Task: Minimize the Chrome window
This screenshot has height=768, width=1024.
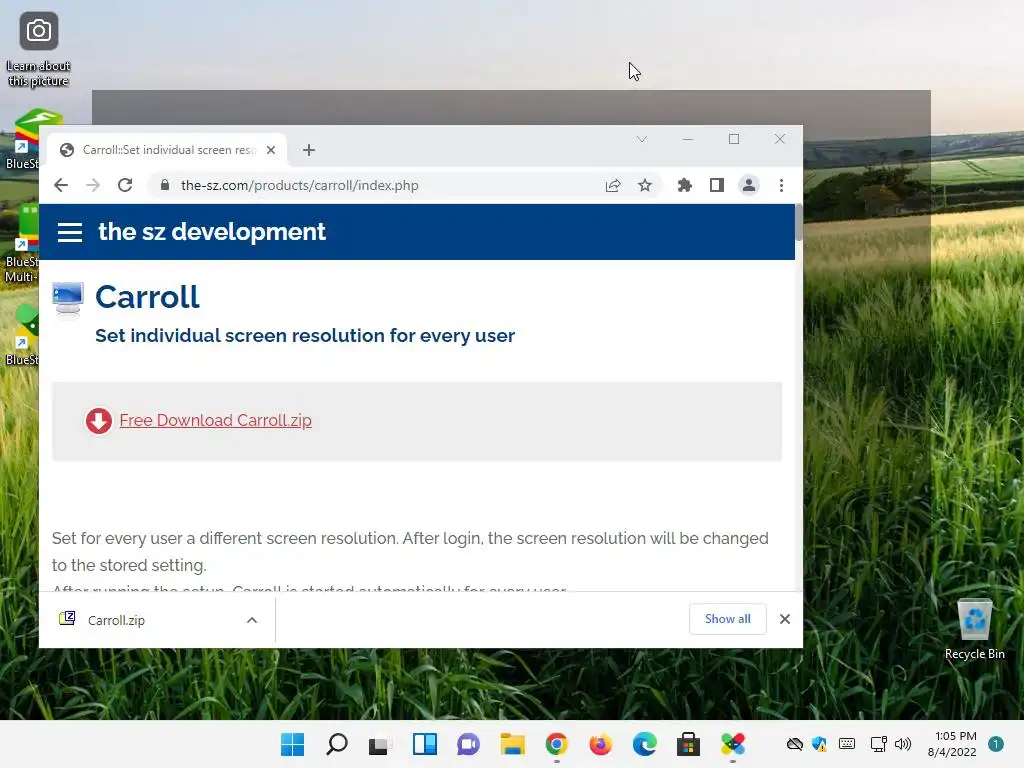Action: [x=688, y=139]
